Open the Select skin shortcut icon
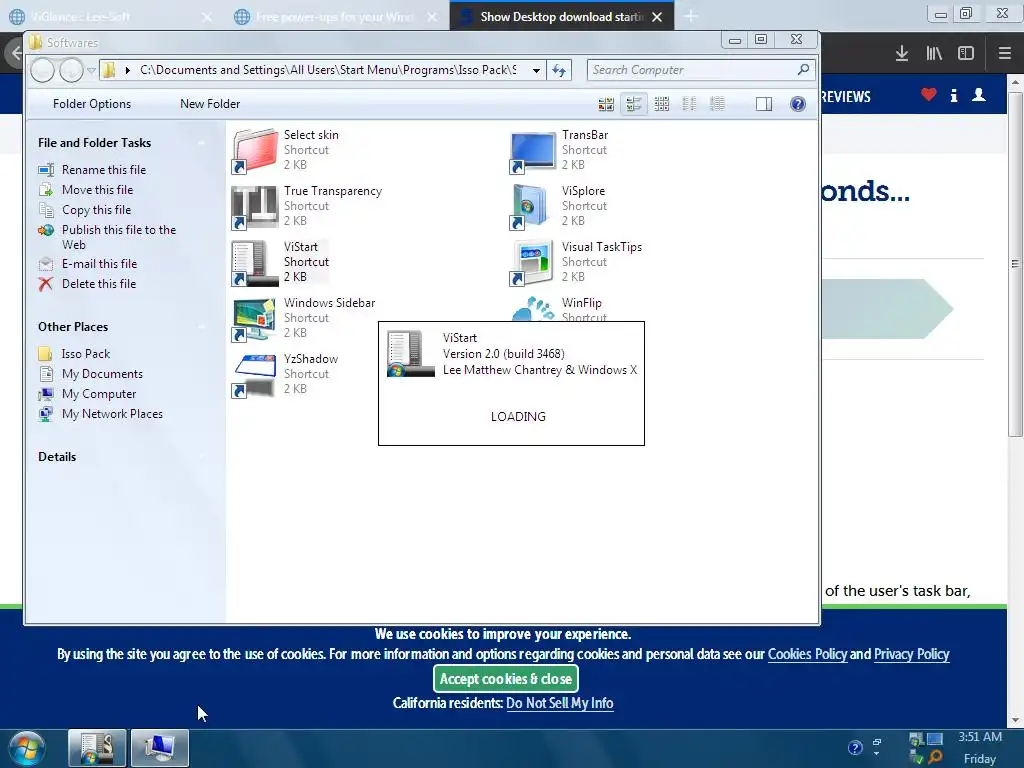The image size is (1024, 768). (255, 151)
